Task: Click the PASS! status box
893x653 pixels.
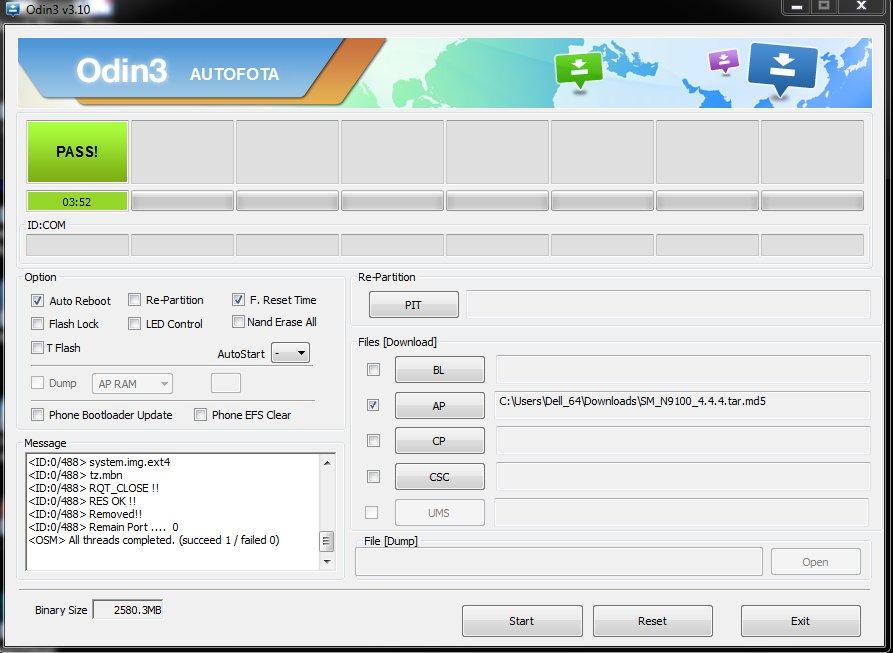Action: tap(77, 151)
